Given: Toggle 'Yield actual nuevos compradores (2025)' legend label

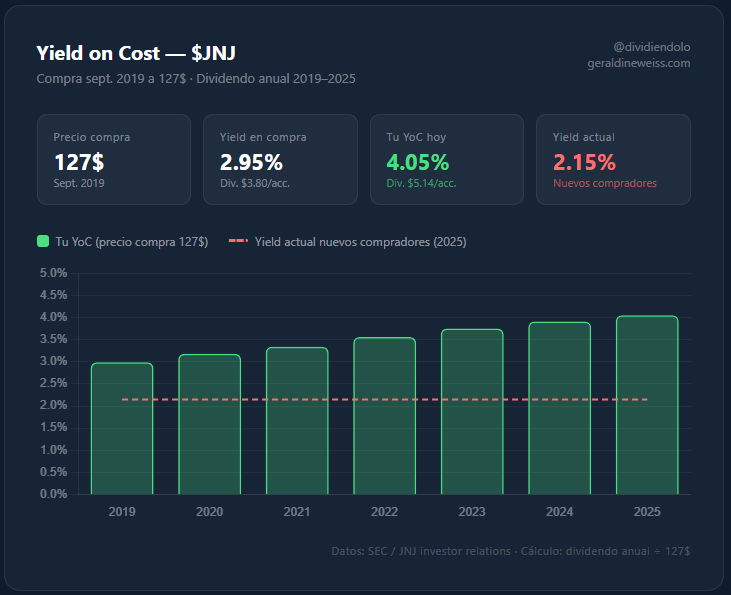Looking at the screenshot, I should 360,242.
